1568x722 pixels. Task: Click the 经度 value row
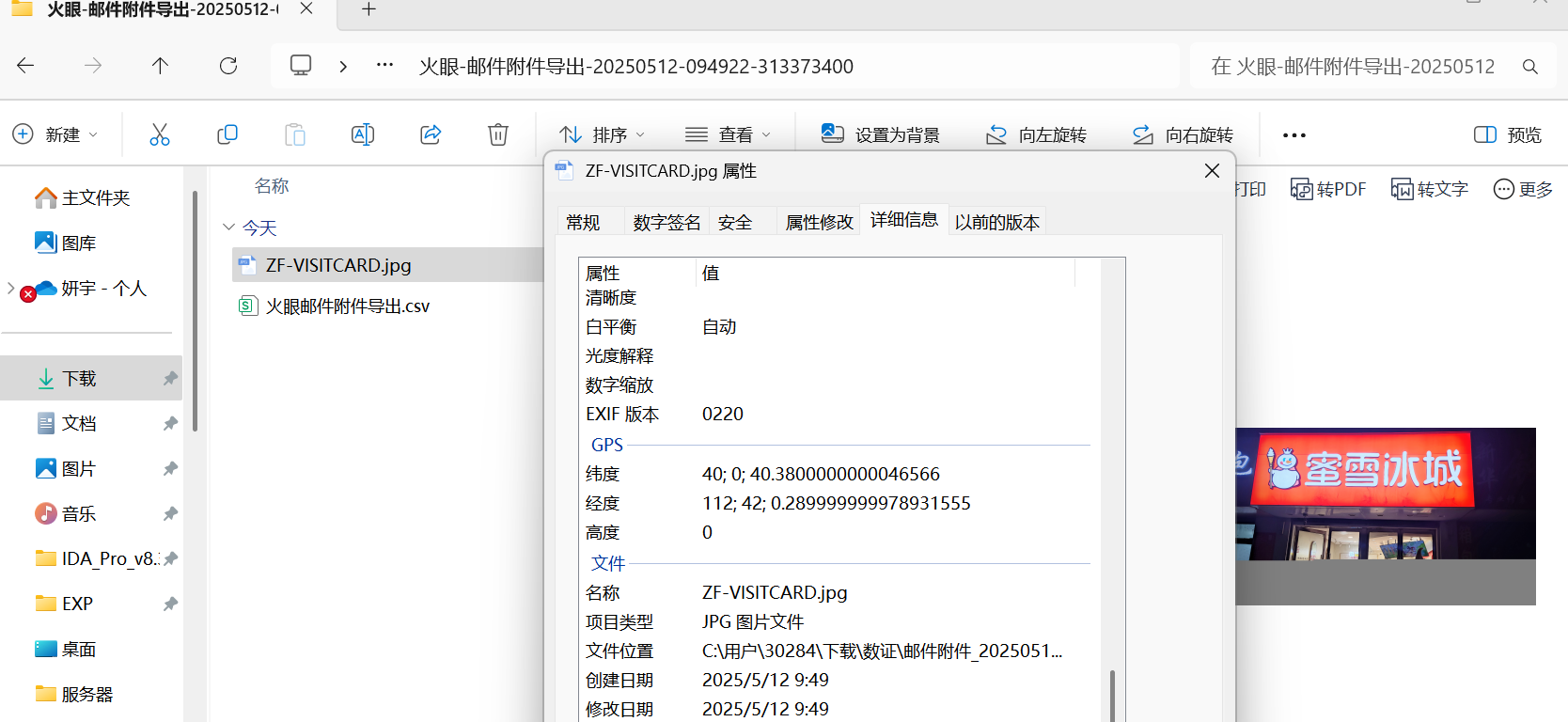pos(835,503)
